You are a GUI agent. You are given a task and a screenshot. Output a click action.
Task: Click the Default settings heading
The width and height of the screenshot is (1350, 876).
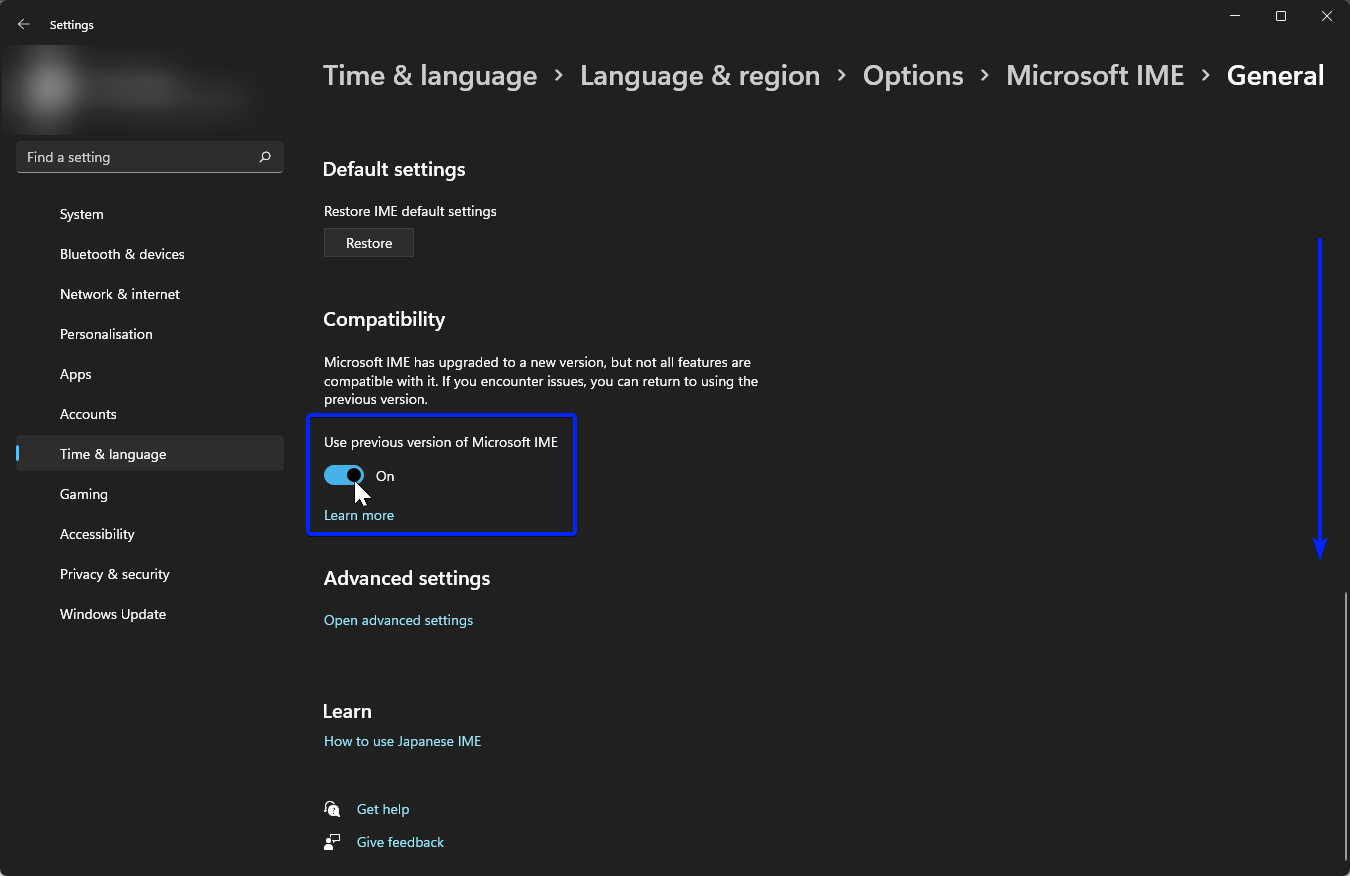tap(394, 170)
